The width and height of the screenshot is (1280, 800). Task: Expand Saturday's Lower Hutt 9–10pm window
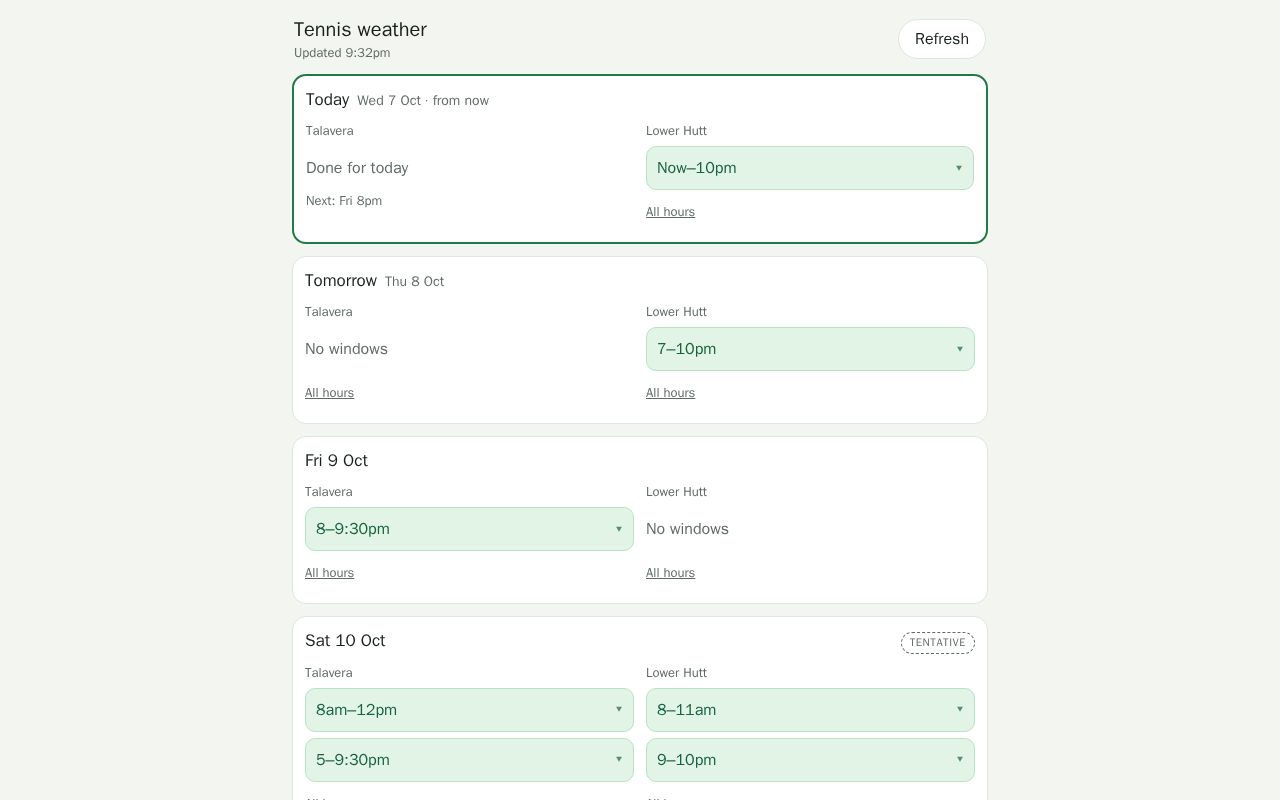click(x=810, y=760)
